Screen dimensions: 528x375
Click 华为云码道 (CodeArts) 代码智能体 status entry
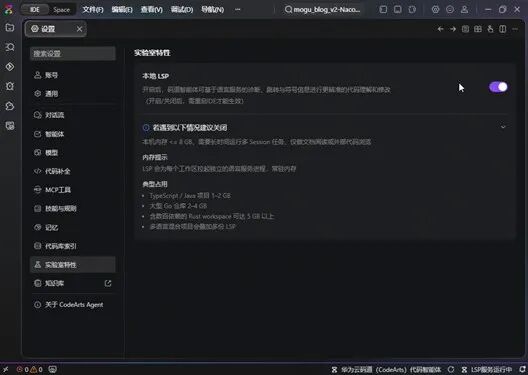coord(386,370)
